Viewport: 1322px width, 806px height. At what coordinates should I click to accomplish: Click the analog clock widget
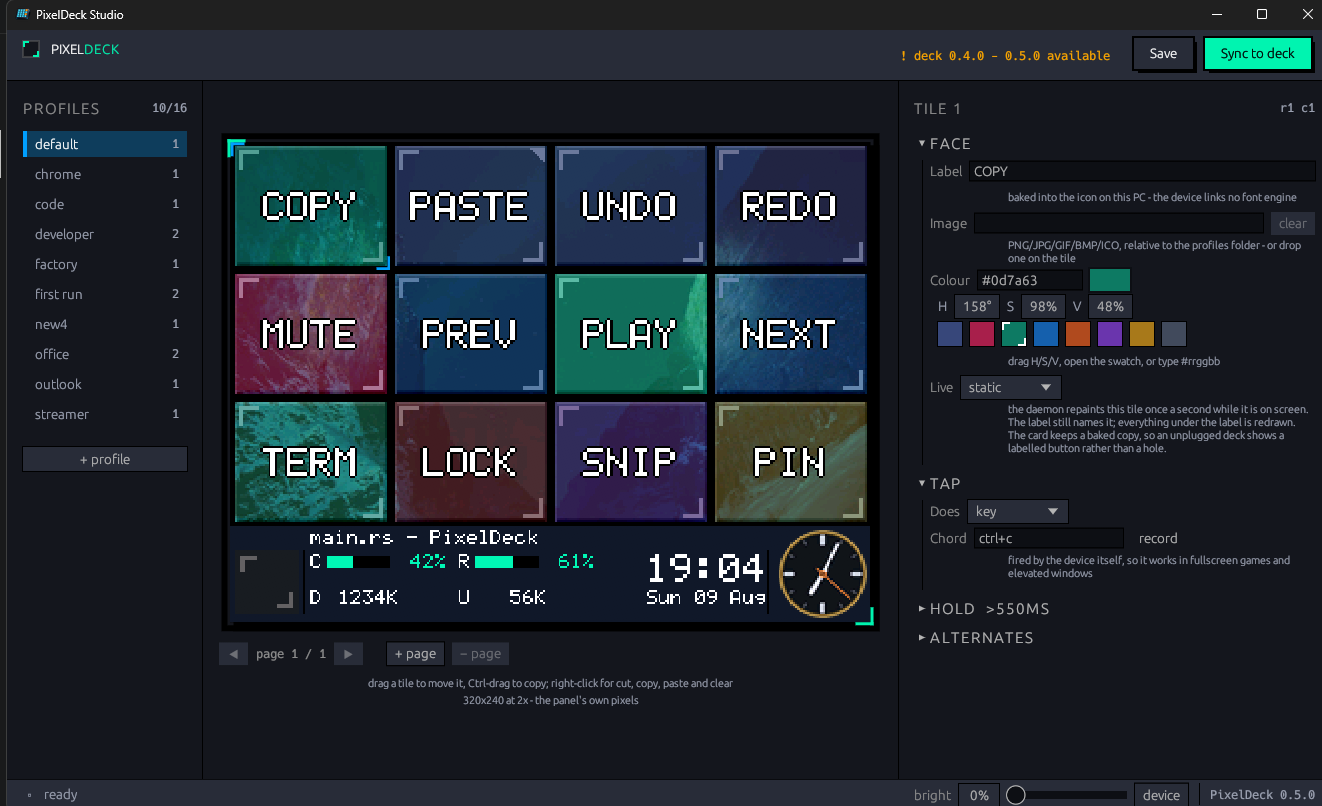point(822,574)
